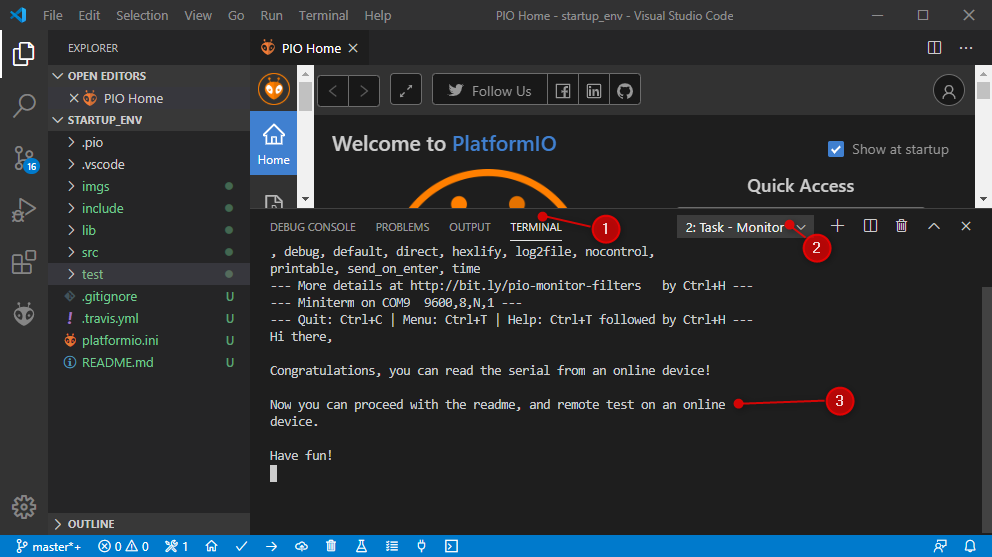Click PlatformIO Home icon in status bar

pos(211,546)
